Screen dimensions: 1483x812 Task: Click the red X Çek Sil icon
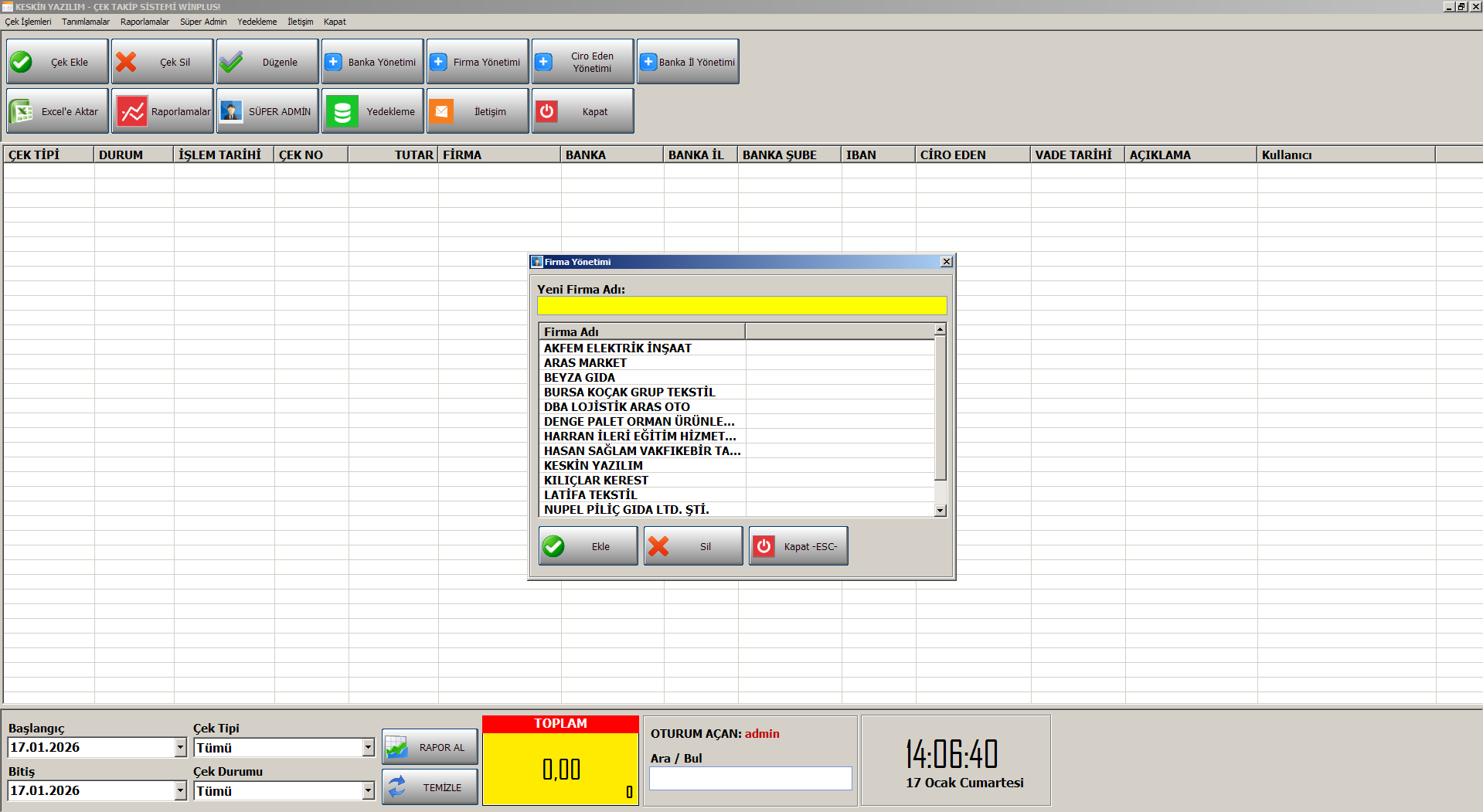coord(127,62)
